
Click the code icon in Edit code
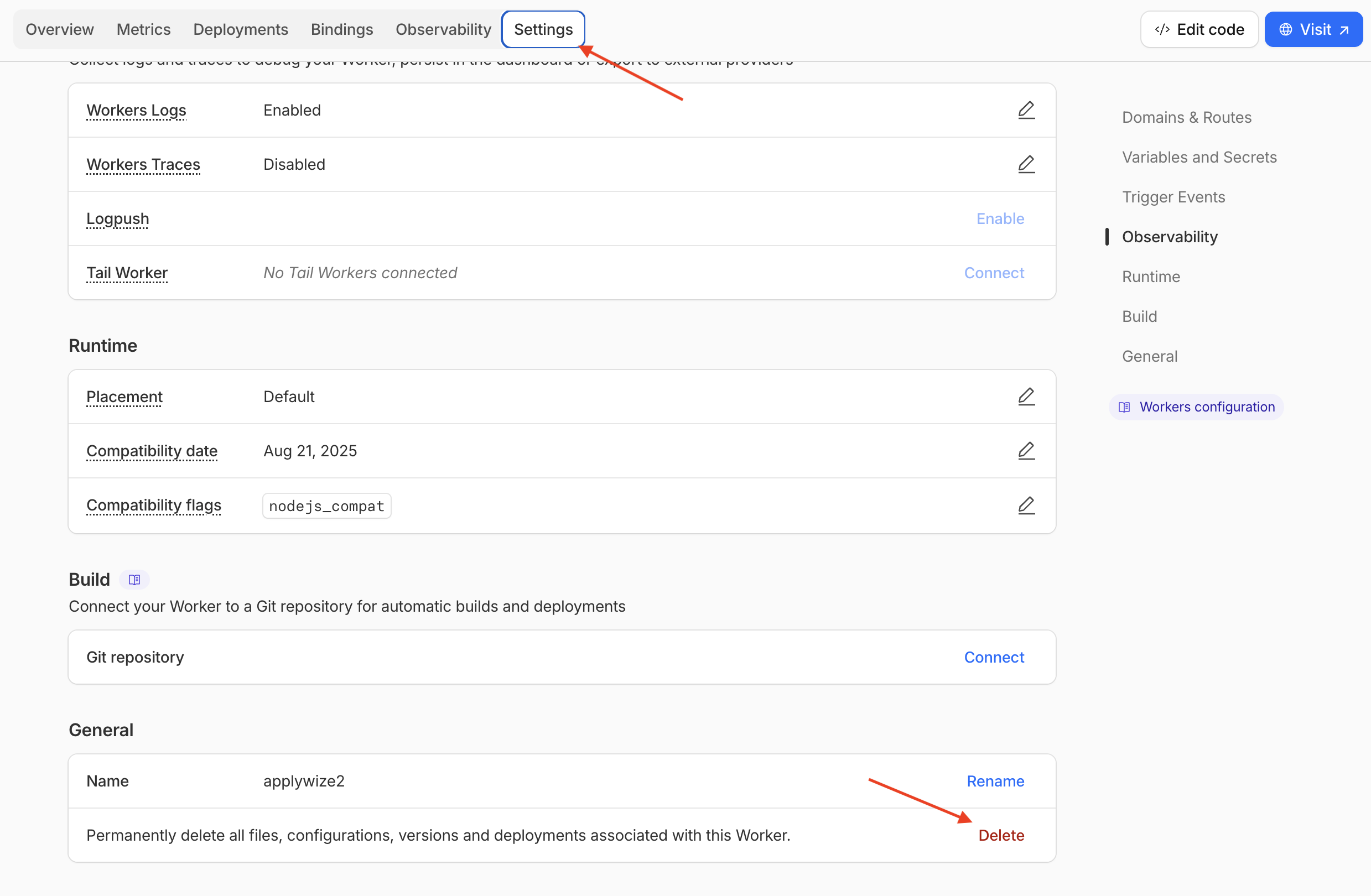[x=1162, y=29]
